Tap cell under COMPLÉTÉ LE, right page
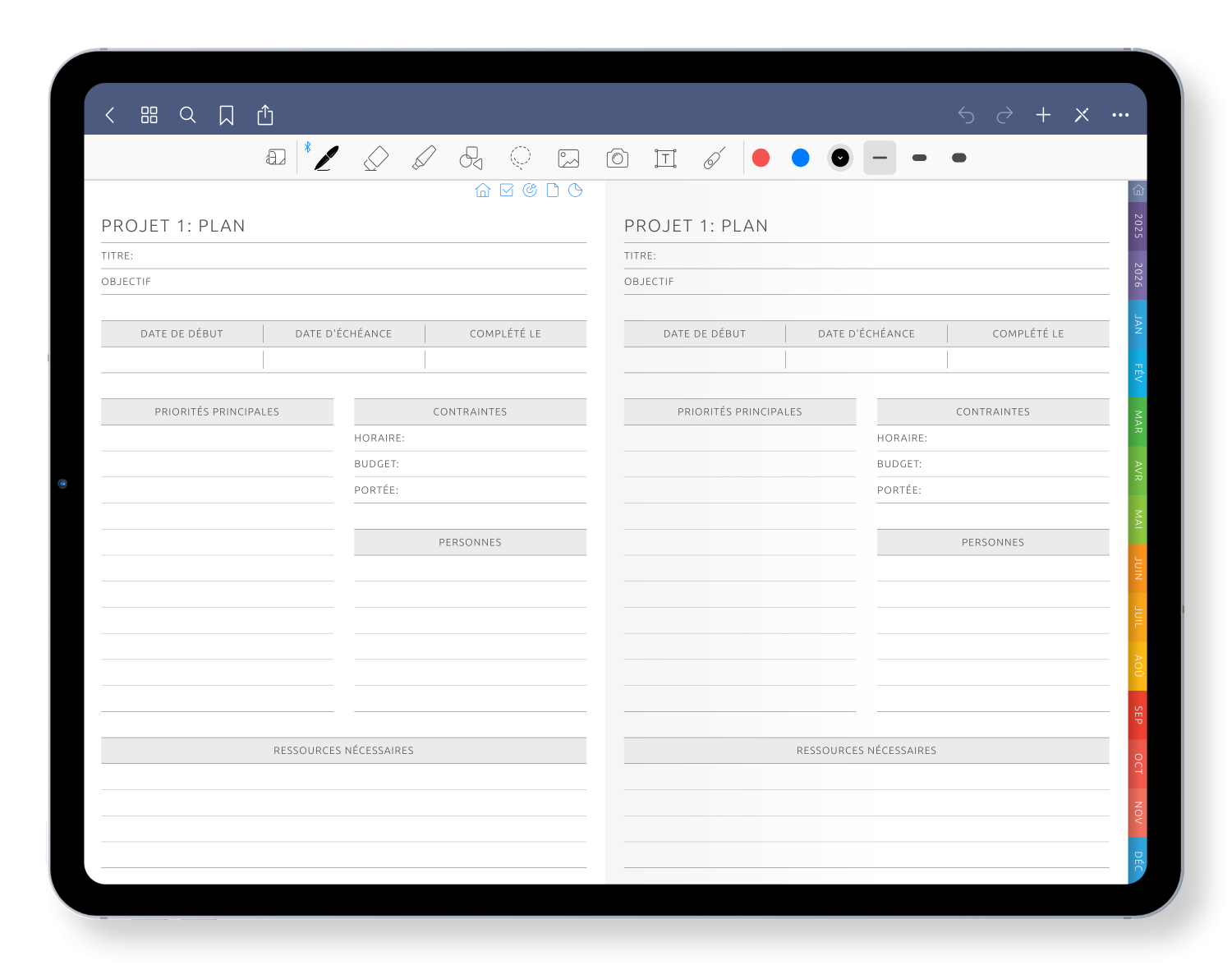Viewport: 1232px width, 965px height. [x=1028, y=360]
